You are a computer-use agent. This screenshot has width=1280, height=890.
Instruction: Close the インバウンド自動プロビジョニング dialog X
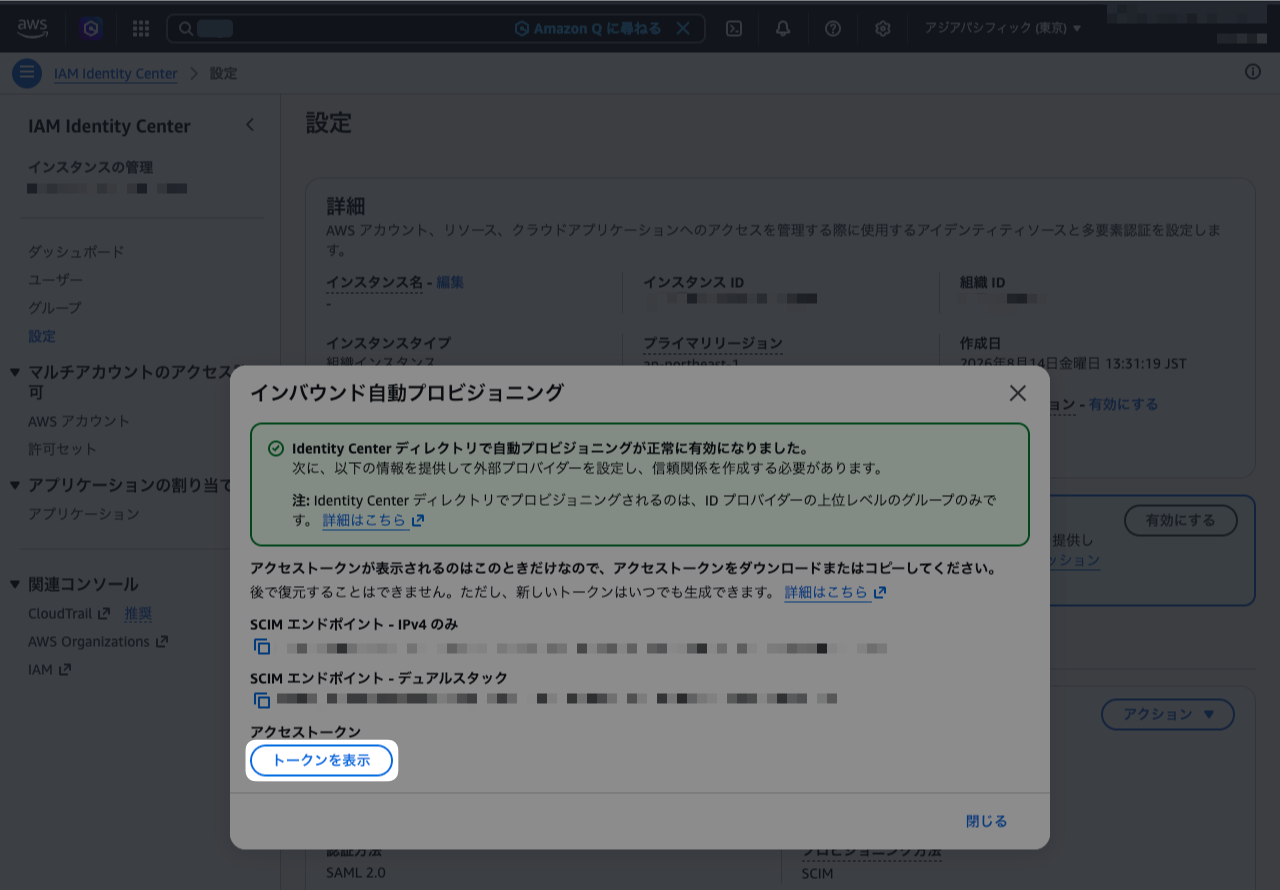coord(1018,393)
